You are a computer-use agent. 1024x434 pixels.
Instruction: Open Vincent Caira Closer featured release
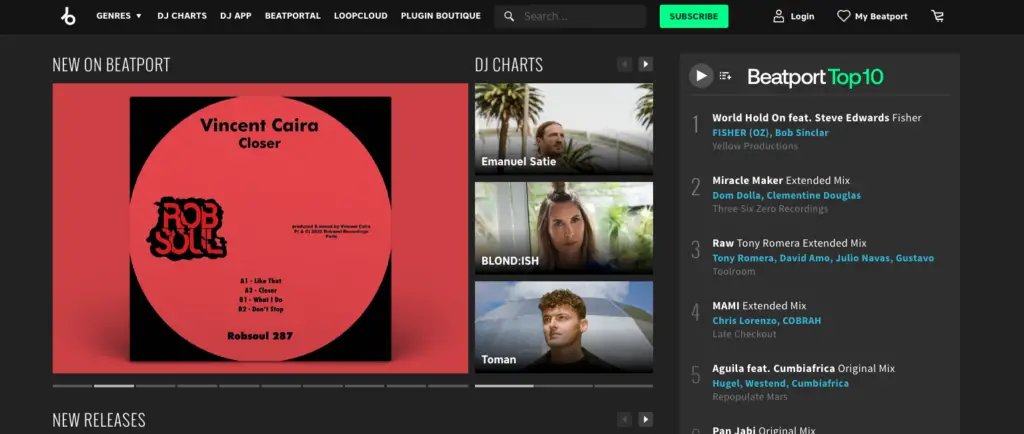point(260,228)
